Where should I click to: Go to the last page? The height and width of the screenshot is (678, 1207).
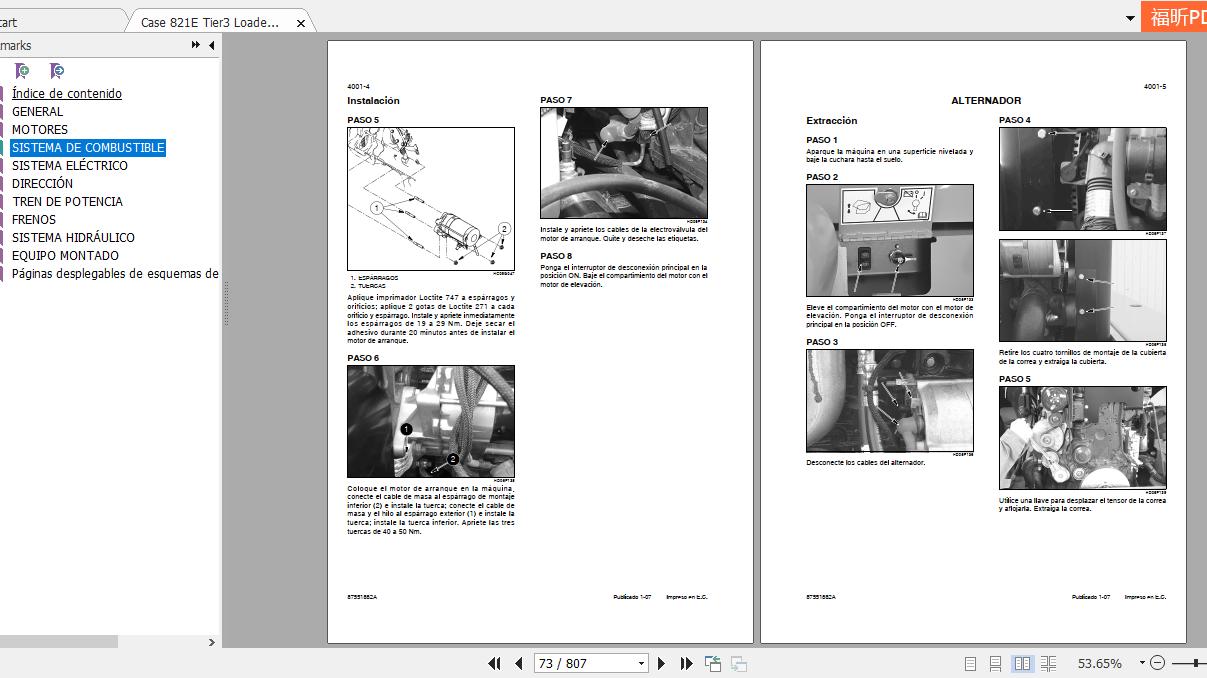685,663
